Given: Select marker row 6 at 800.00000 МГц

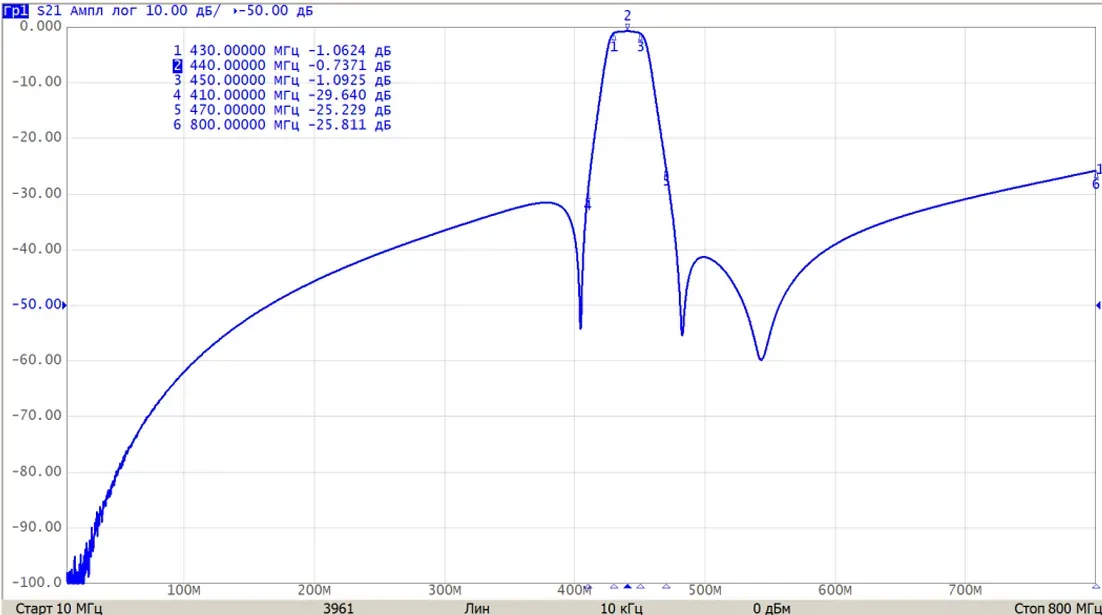Looking at the screenshot, I should click(x=282, y=124).
